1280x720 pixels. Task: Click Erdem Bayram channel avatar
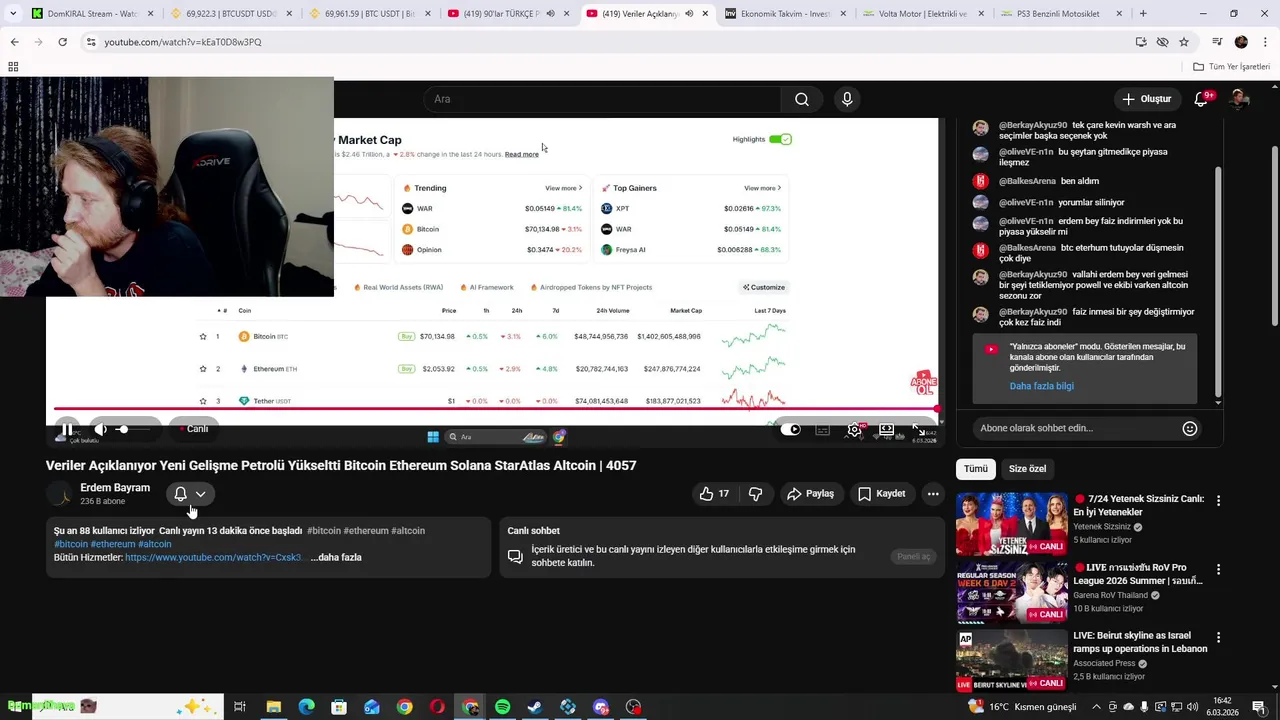[x=60, y=494]
